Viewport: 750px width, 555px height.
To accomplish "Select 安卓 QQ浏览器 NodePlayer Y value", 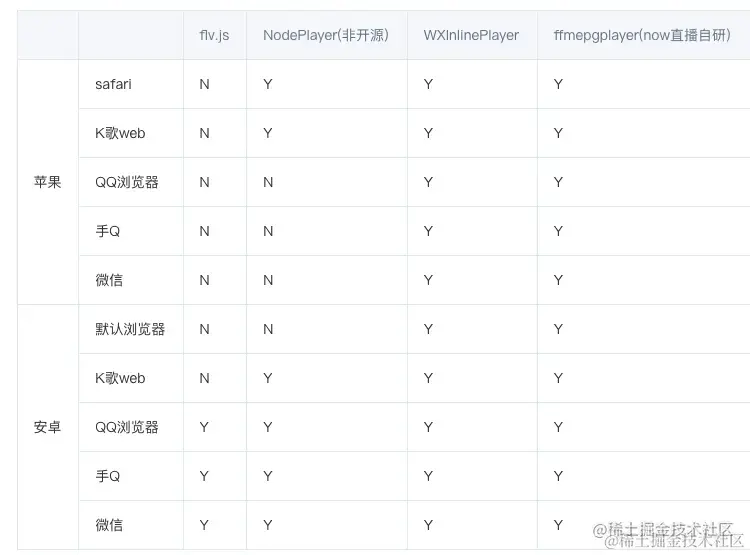I will (x=268, y=427).
